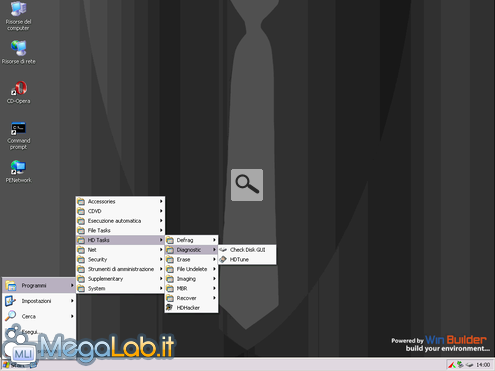Select the Command prompt desktop icon
Viewport: 495px width, 371px height.
[x=19, y=136]
